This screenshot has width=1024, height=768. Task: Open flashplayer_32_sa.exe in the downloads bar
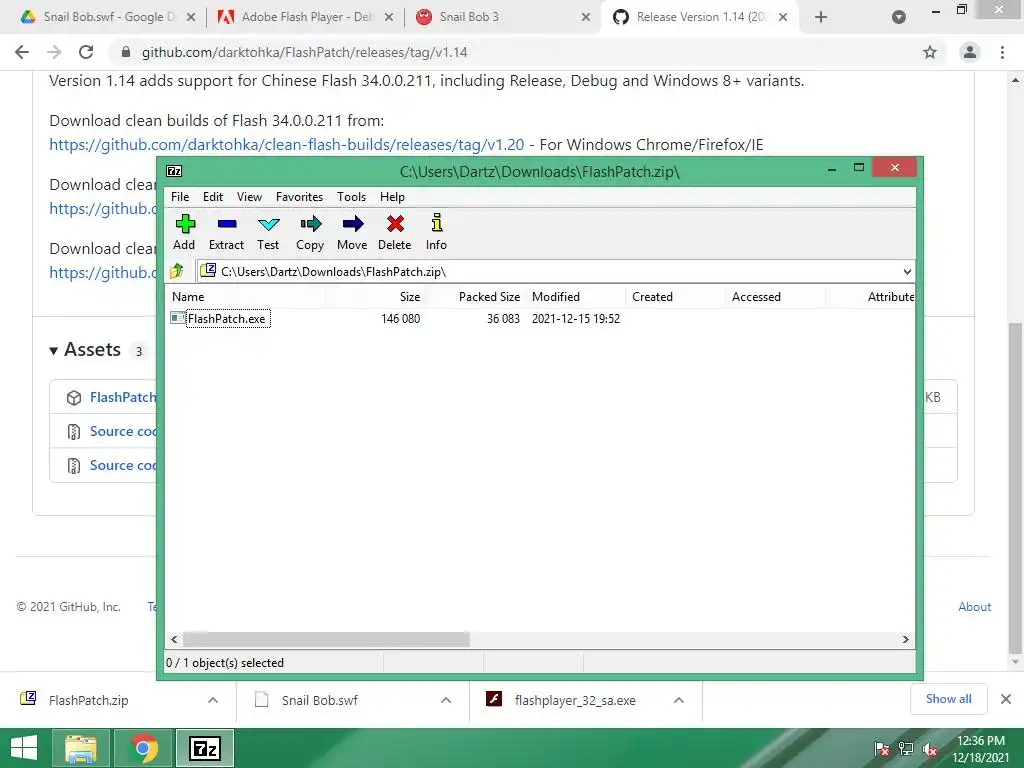(x=575, y=700)
